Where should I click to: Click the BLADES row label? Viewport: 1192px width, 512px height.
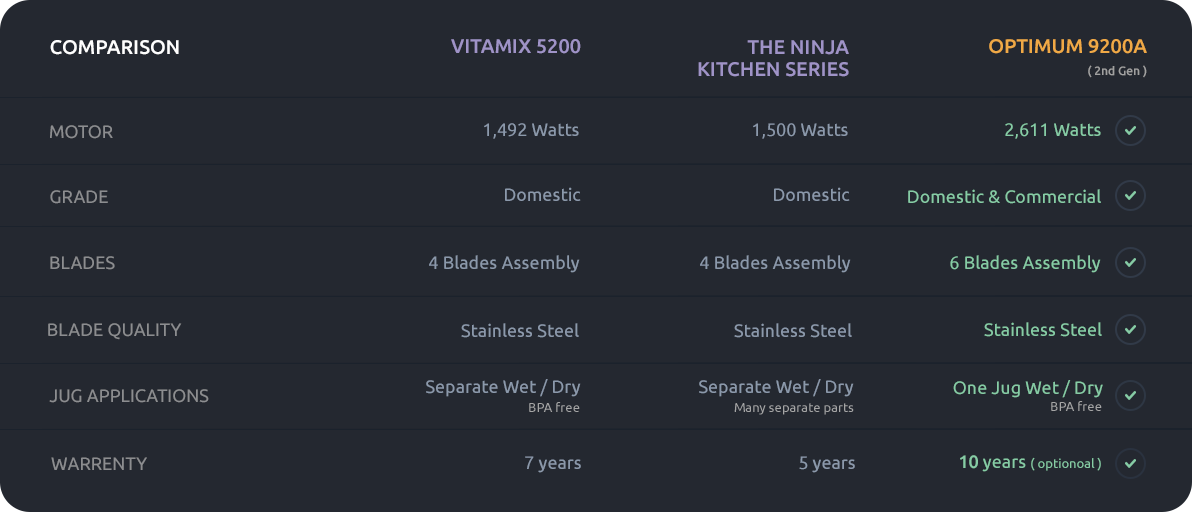(x=82, y=263)
